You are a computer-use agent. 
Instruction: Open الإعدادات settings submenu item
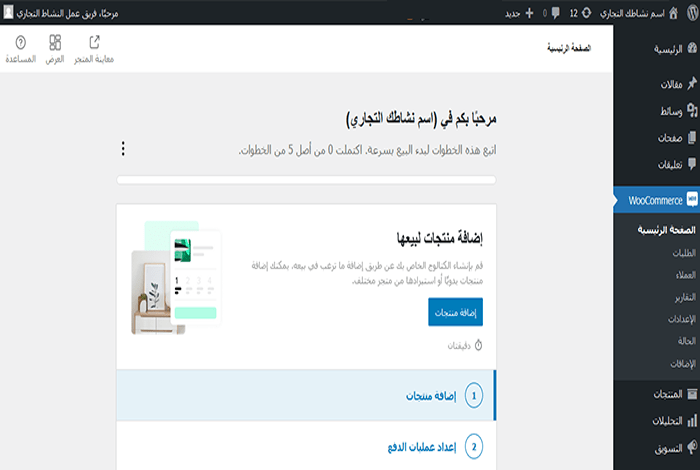point(682,319)
